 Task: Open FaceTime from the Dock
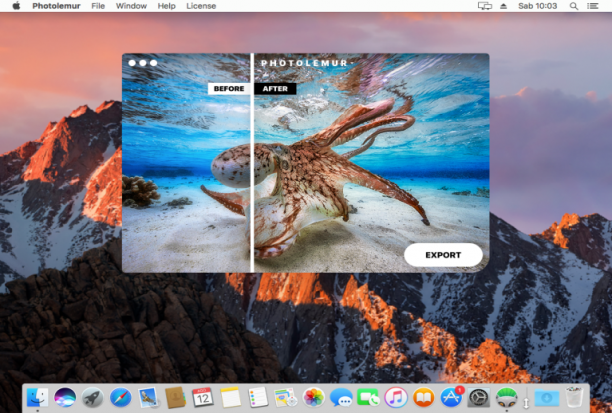368,398
